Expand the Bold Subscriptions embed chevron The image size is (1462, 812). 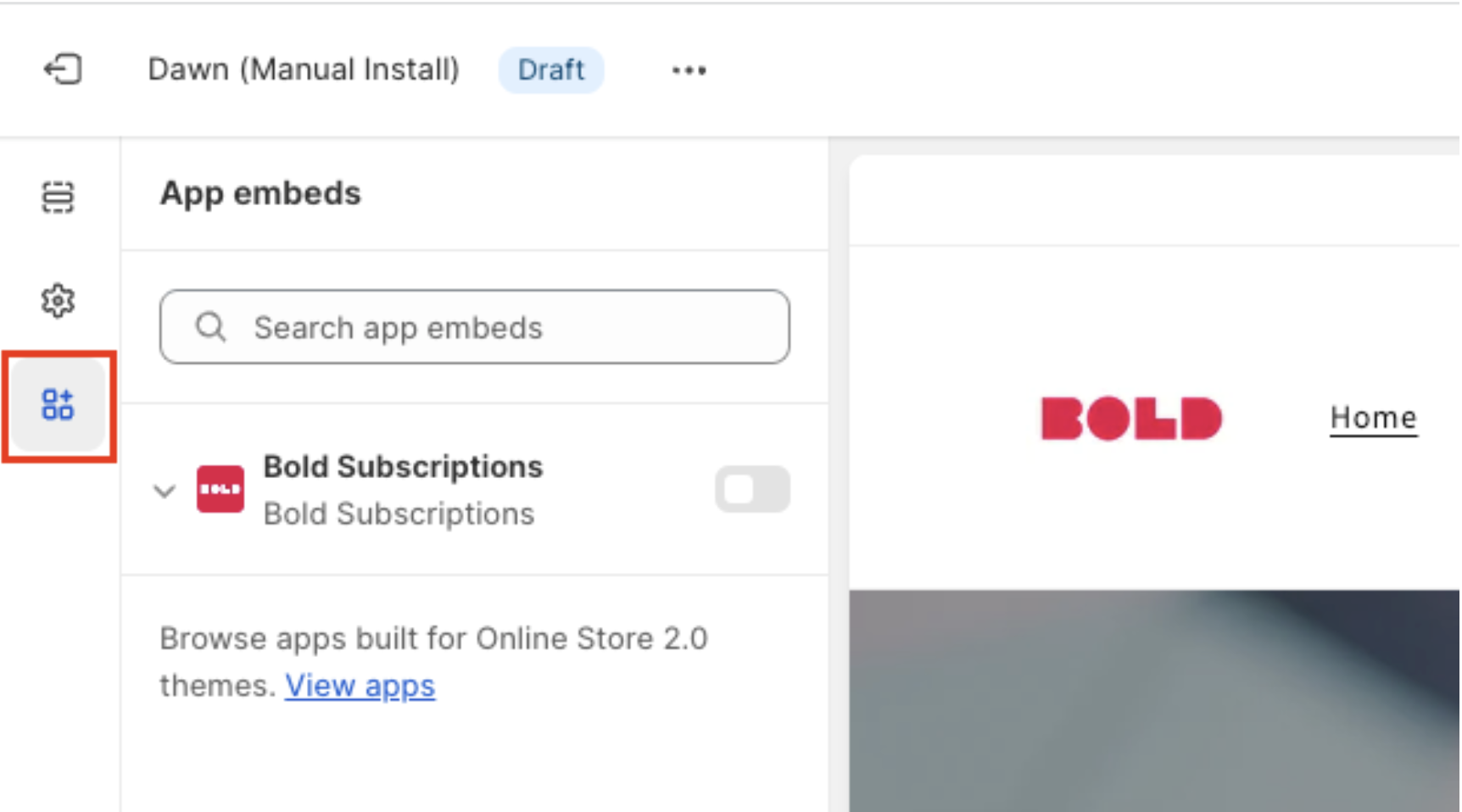coord(165,491)
